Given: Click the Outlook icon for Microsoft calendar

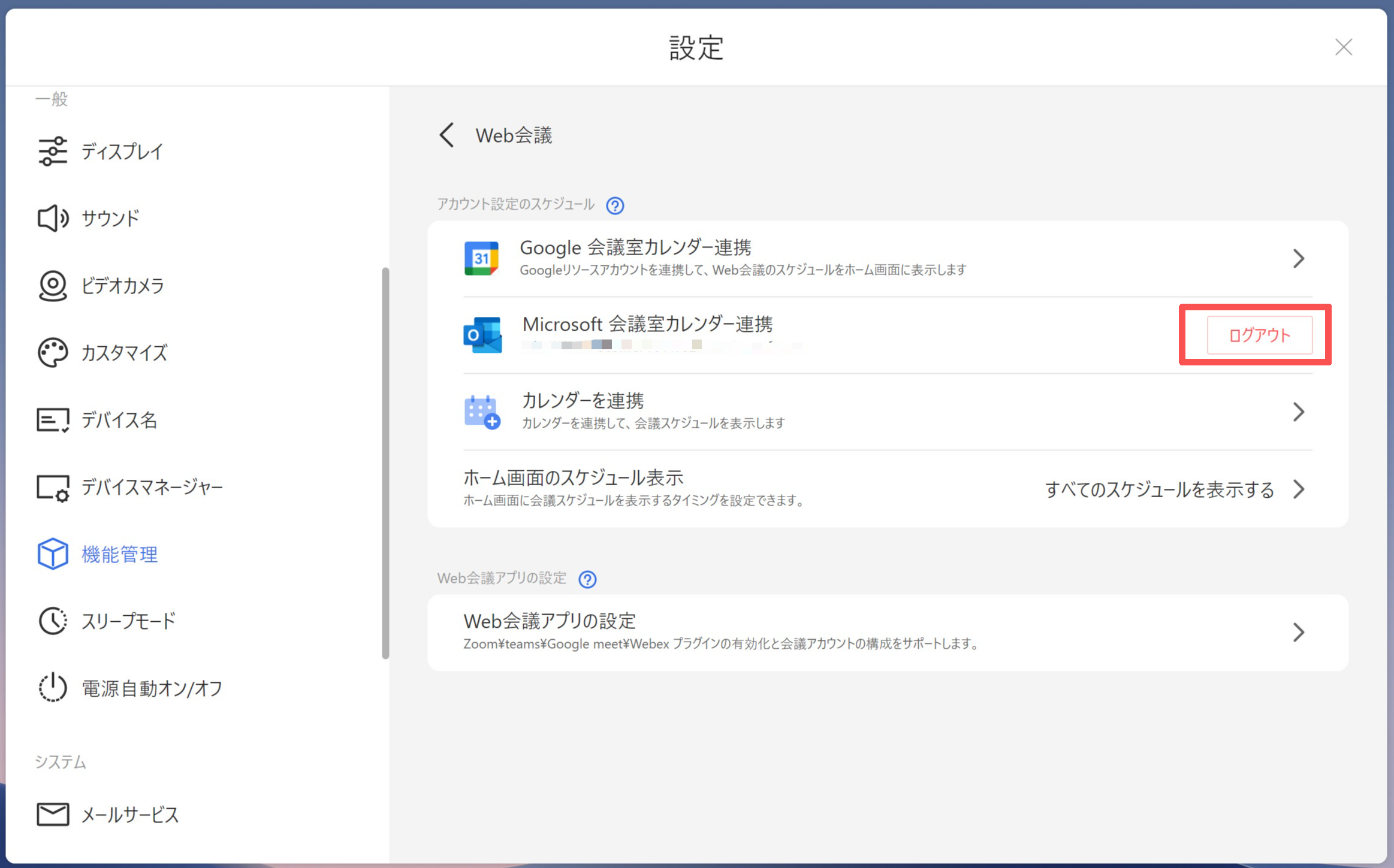Looking at the screenshot, I should [x=482, y=335].
